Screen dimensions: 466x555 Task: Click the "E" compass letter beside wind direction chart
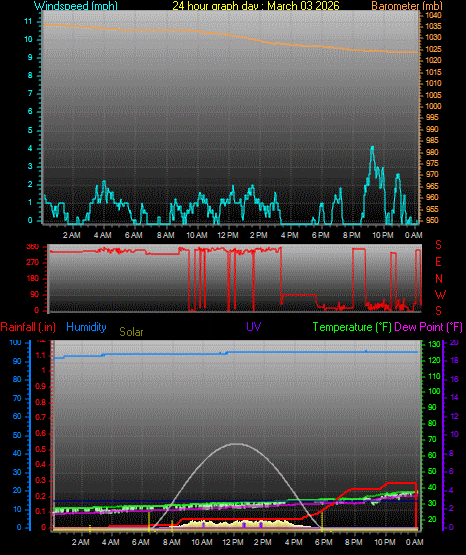(x=438, y=262)
